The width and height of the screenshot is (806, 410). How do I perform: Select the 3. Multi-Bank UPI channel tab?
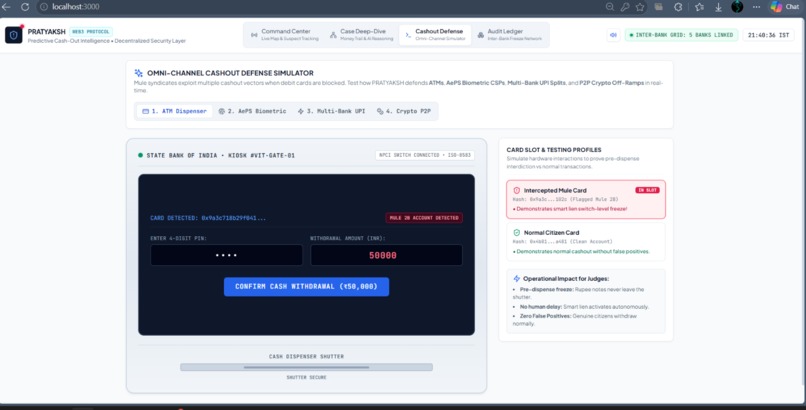(x=331, y=111)
